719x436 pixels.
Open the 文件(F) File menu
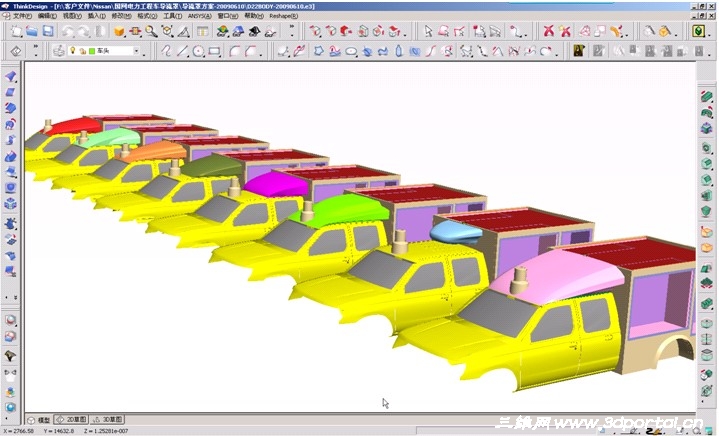pyautogui.click(x=22, y=16)
